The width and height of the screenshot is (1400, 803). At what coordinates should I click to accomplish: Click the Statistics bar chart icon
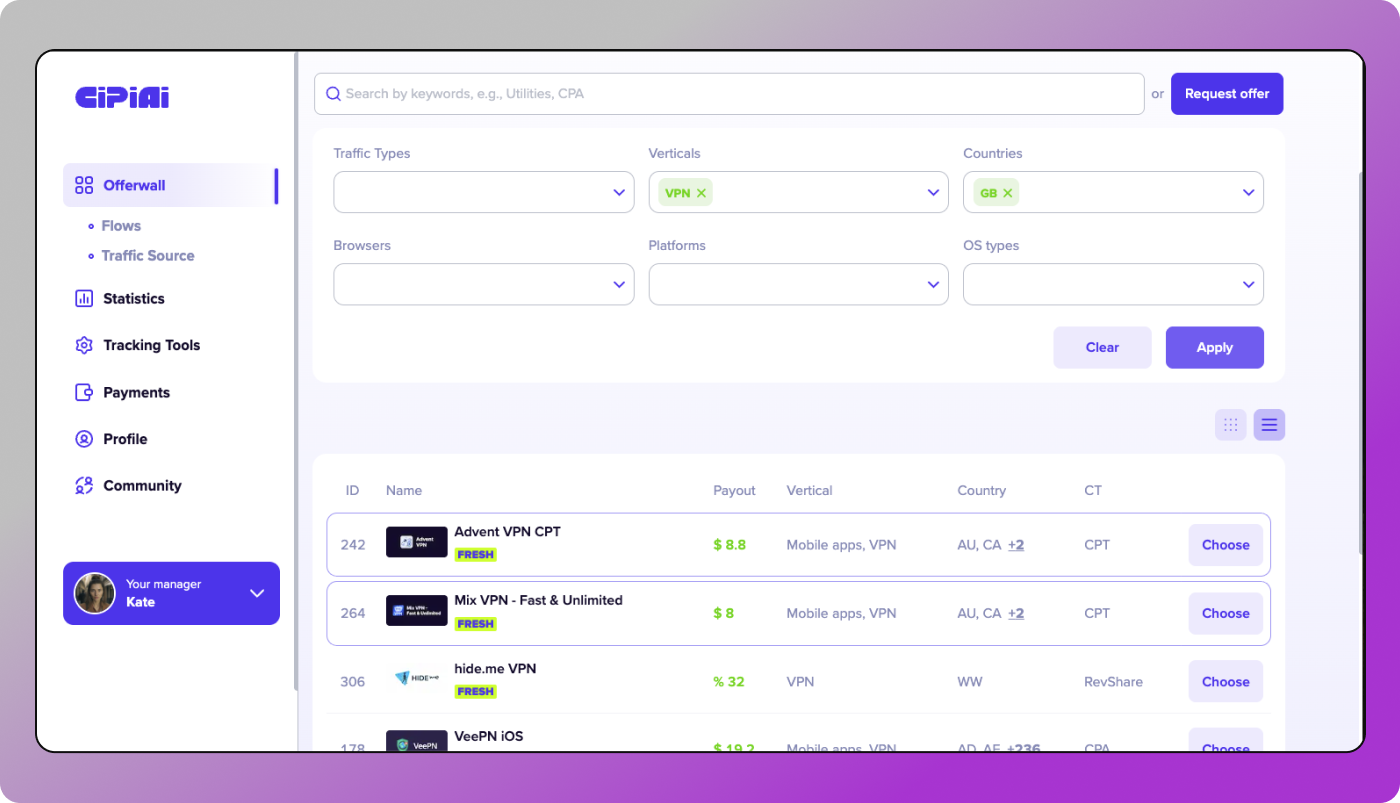[84, 299]
